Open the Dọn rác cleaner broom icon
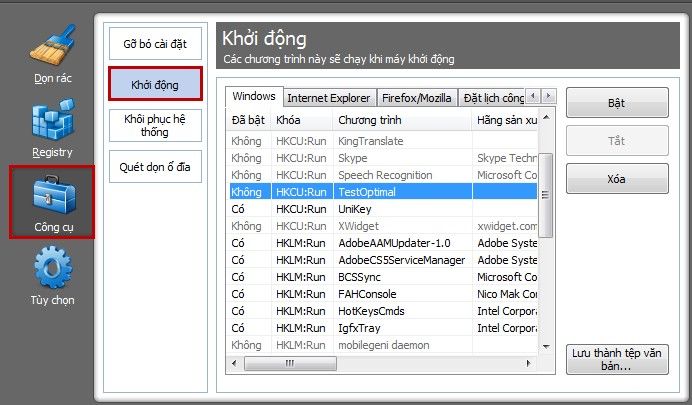 (53, 44)
